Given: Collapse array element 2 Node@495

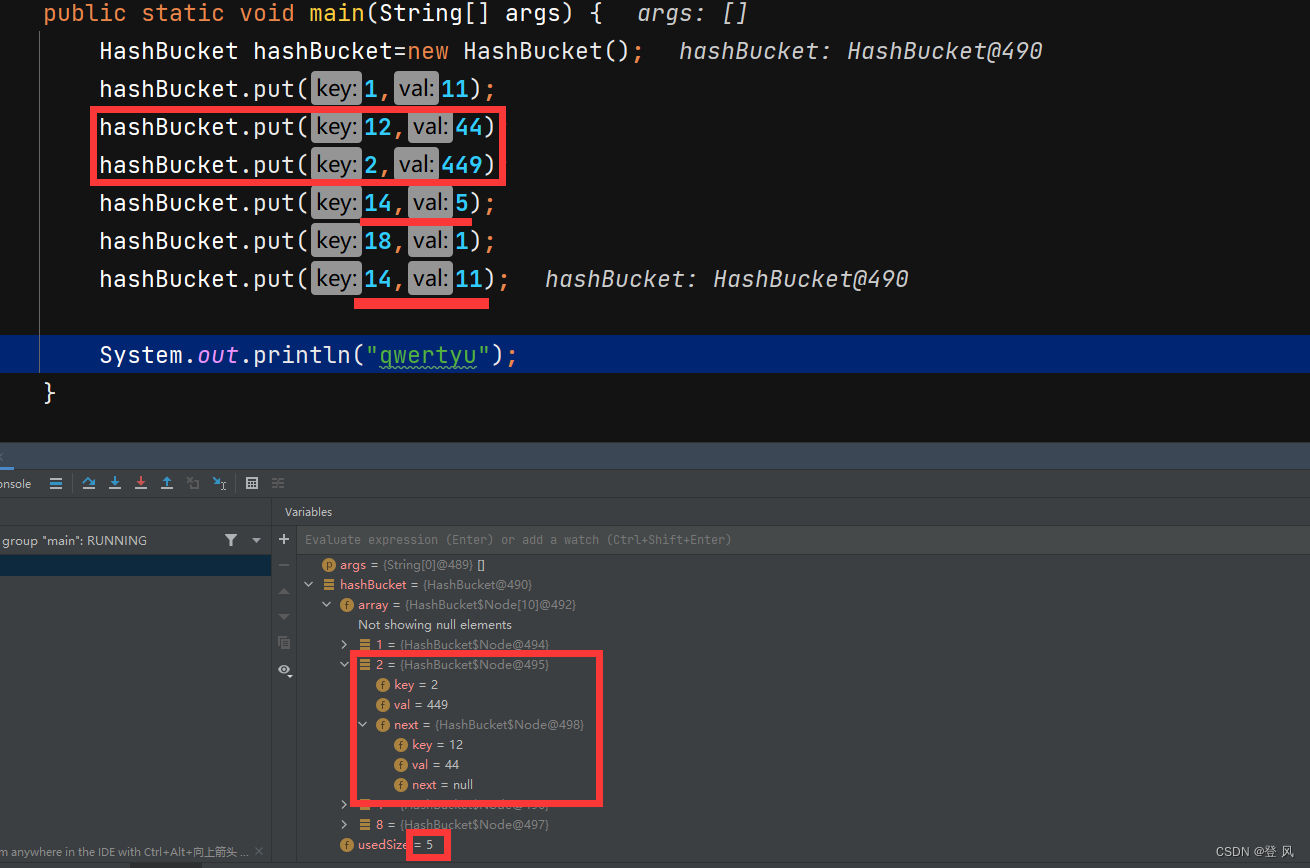Looking at the screenshot, I should click(345, 665).
